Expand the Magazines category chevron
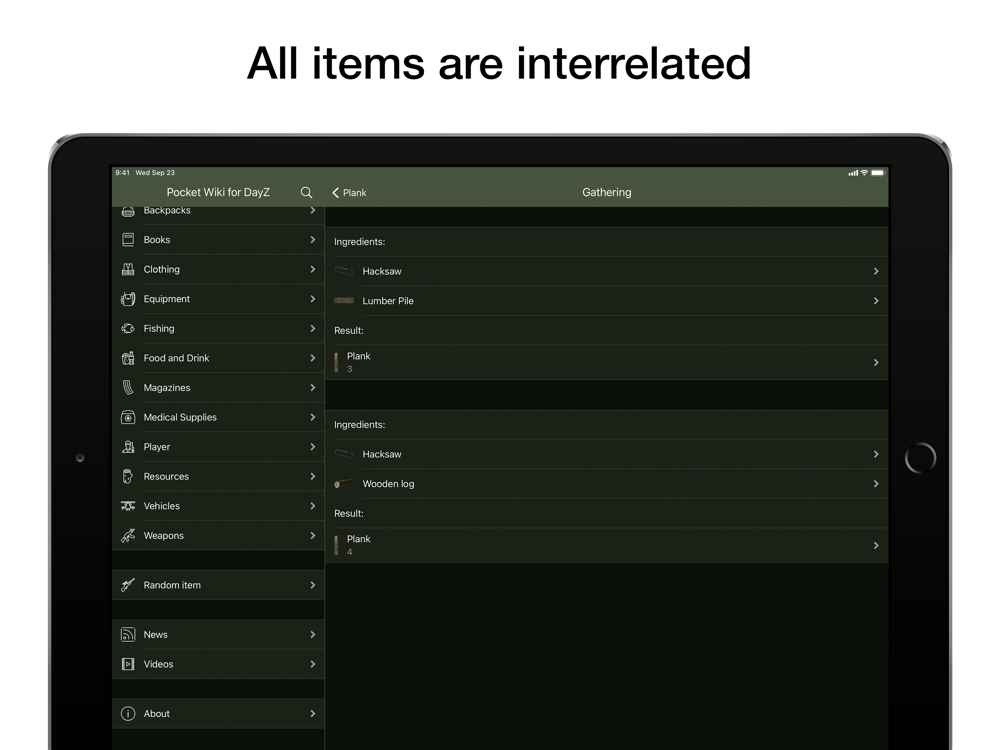Screen dimensions: 1000x750 [x=312, y=388]
